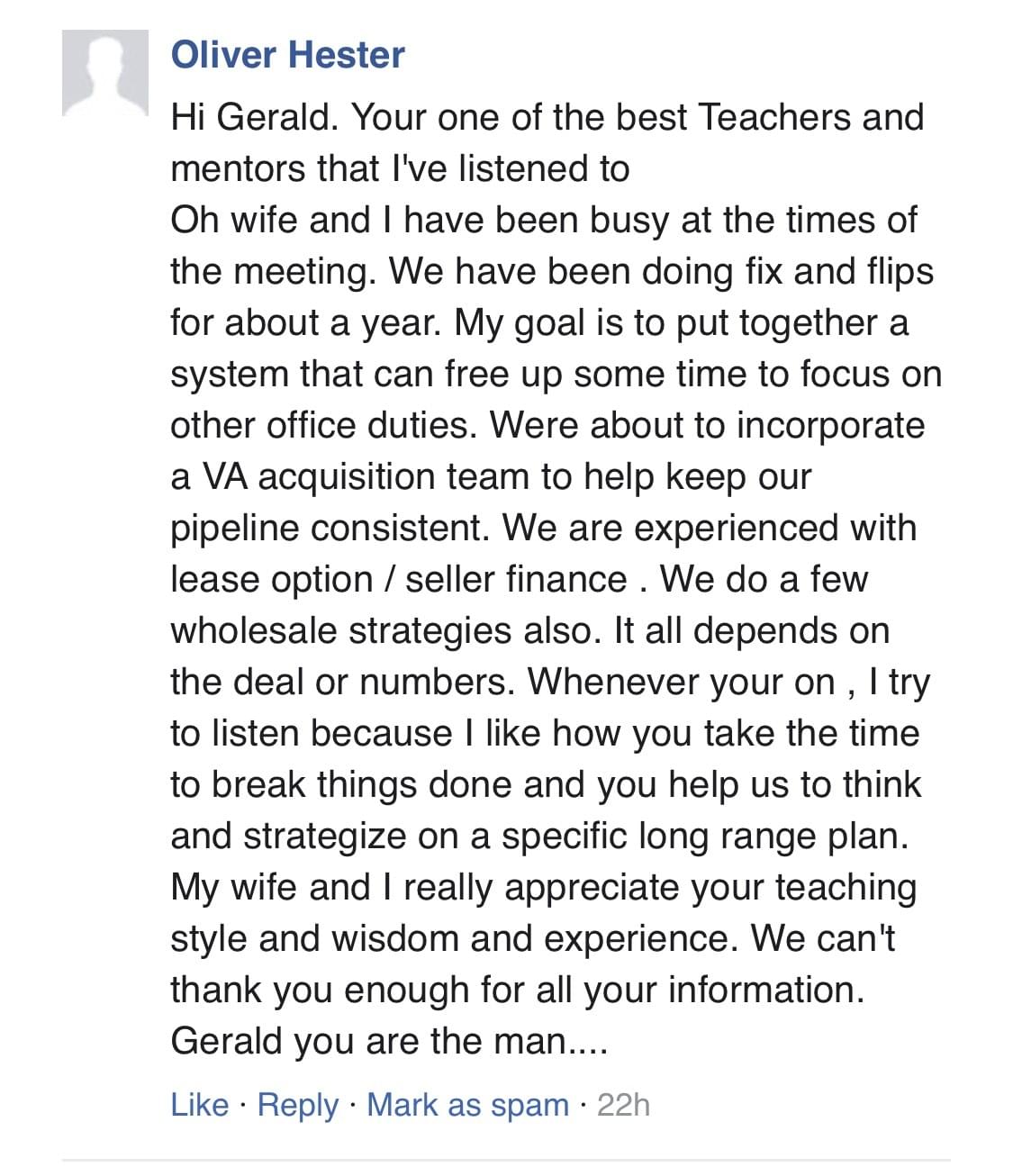
Task: Like Oliver Hester's comment
Action: pyautogui.click(x=199, y=1104)
